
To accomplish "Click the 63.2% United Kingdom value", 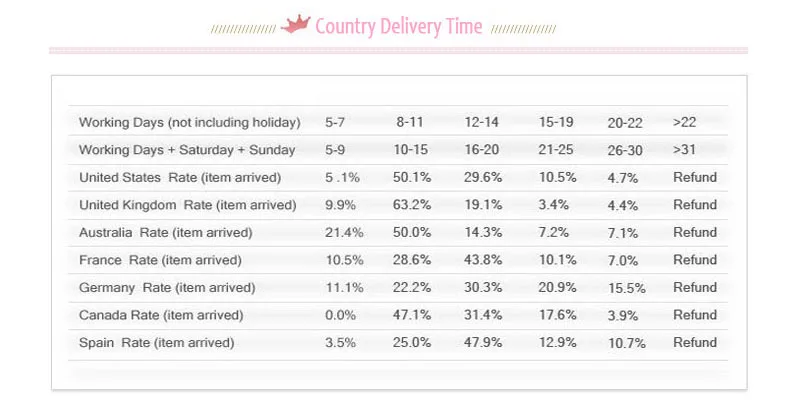I will tap(412, 205).
